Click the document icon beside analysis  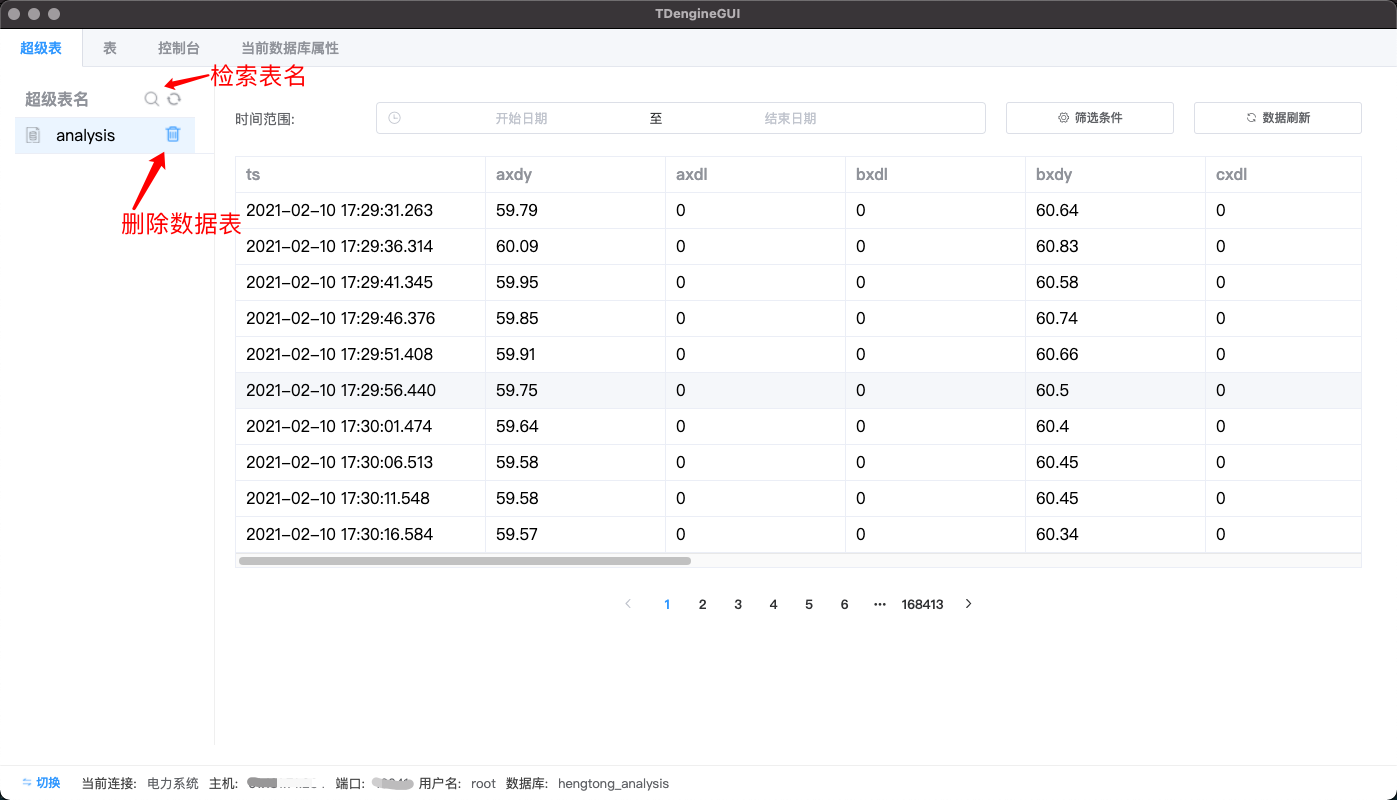34,135
